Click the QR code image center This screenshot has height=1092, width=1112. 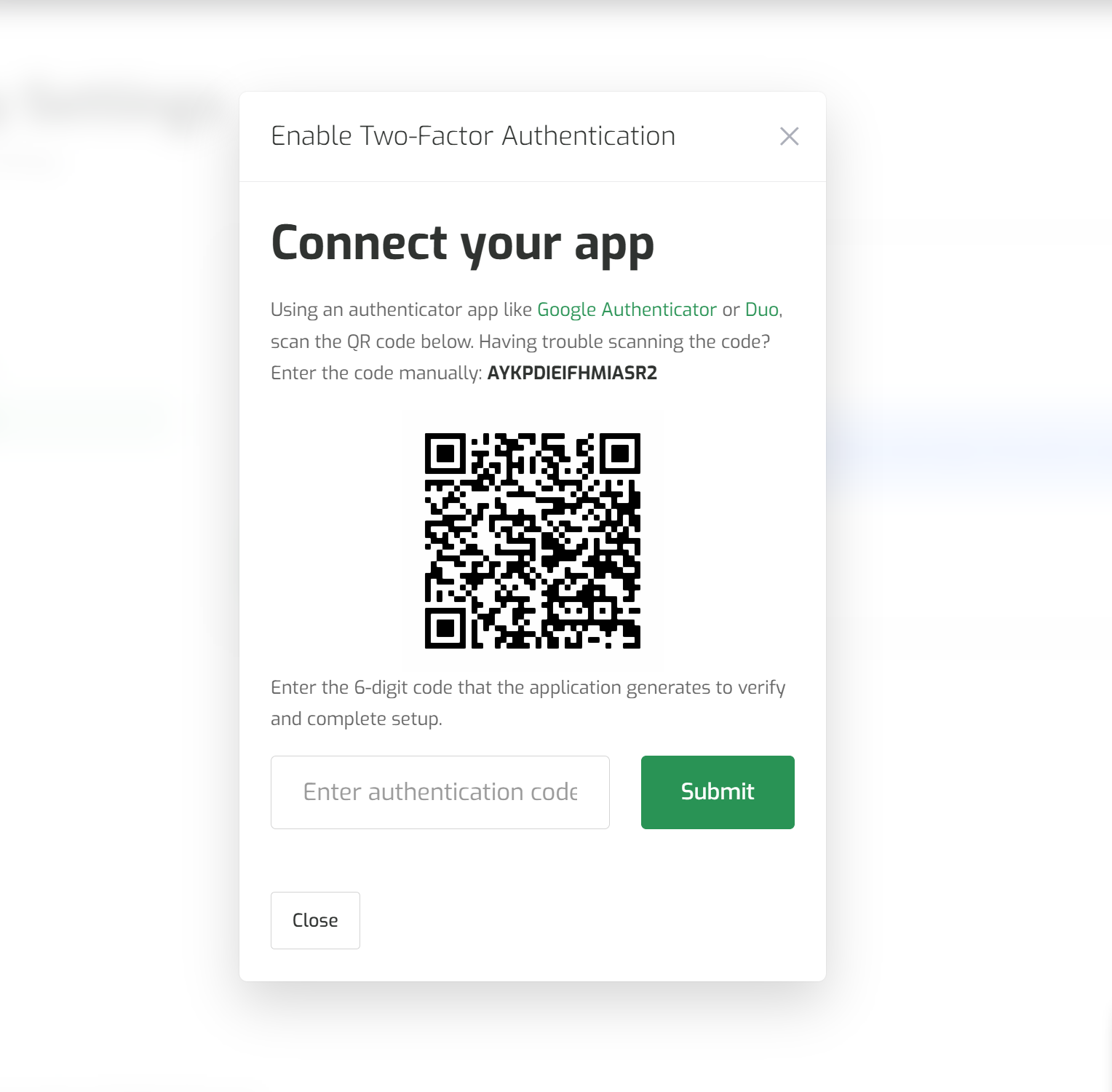533,541
